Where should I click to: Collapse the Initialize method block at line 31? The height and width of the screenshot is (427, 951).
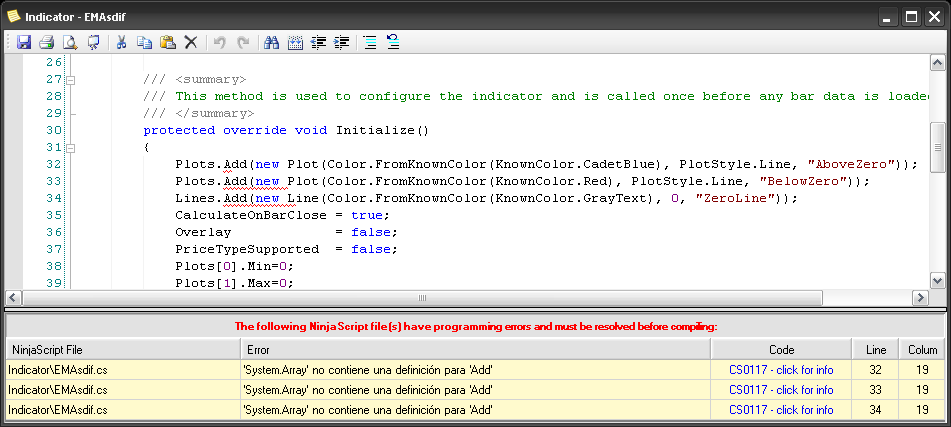click(70, 147)
